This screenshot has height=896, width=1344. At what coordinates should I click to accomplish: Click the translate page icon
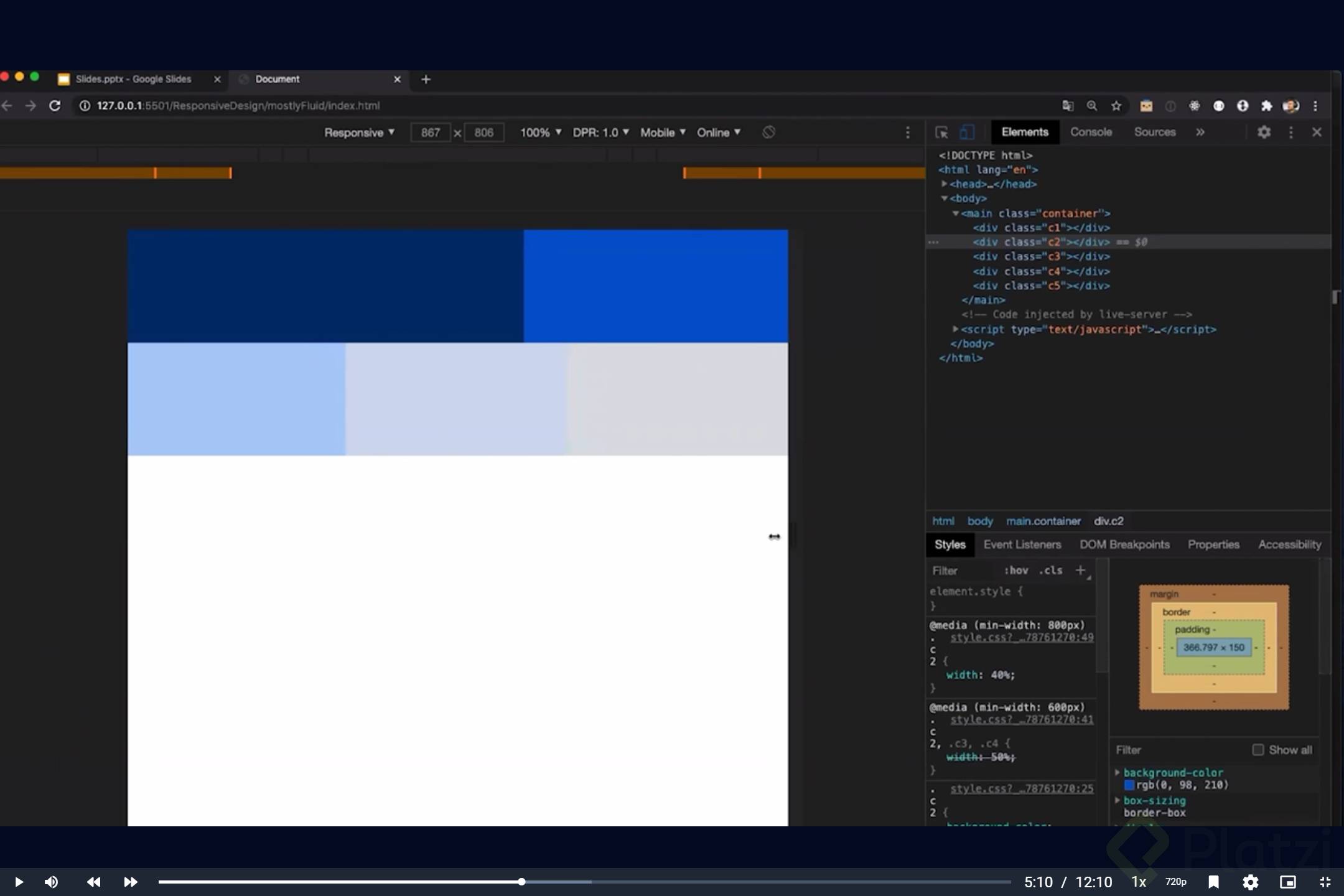(1068, 106)
